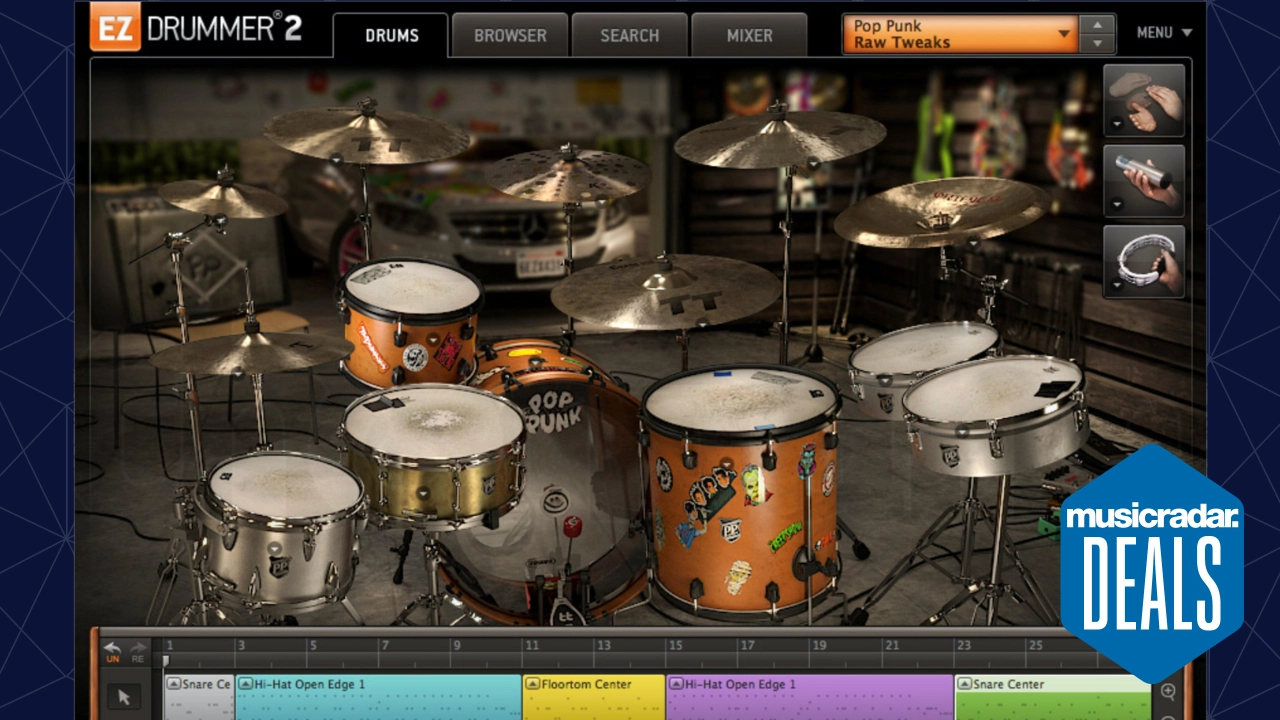Step to next preset with down arrow
This screenshot has width=1280, height=720.
point(1099,44)
